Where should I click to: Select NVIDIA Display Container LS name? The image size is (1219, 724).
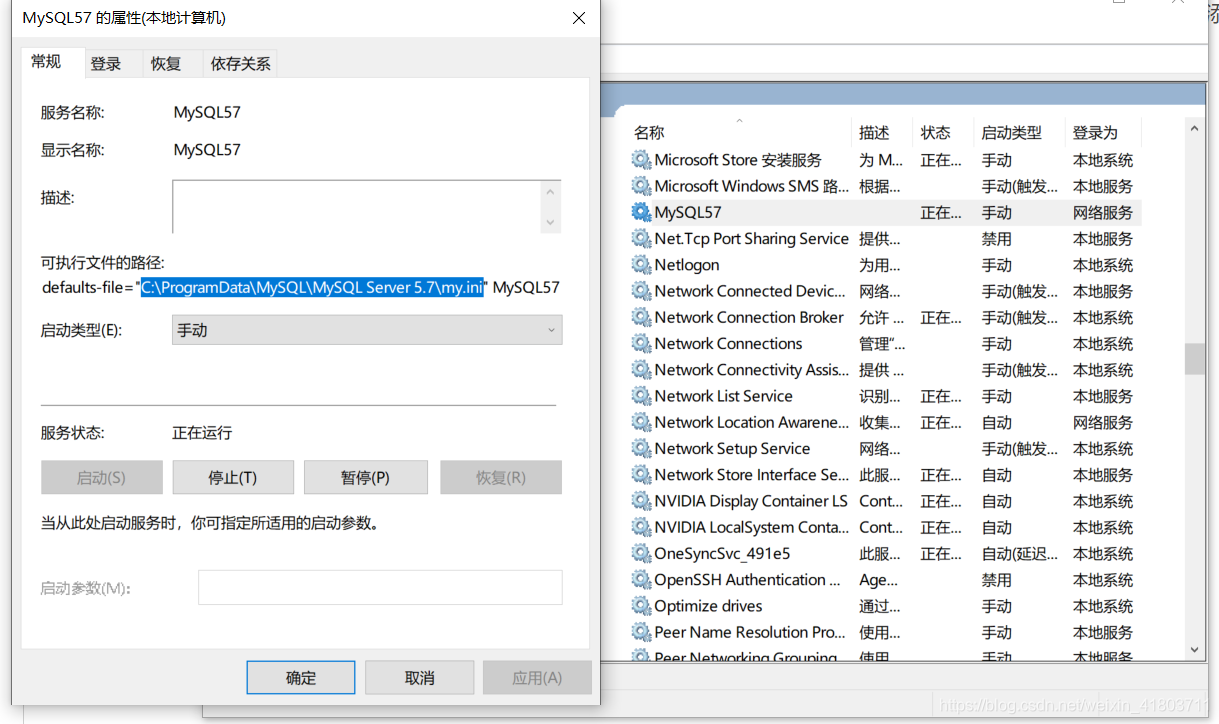coord(751,501)
